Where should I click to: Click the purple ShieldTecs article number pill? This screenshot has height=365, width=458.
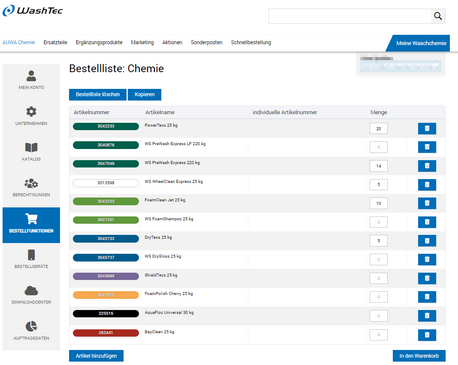pyautogui.click(x=106, y=276)
